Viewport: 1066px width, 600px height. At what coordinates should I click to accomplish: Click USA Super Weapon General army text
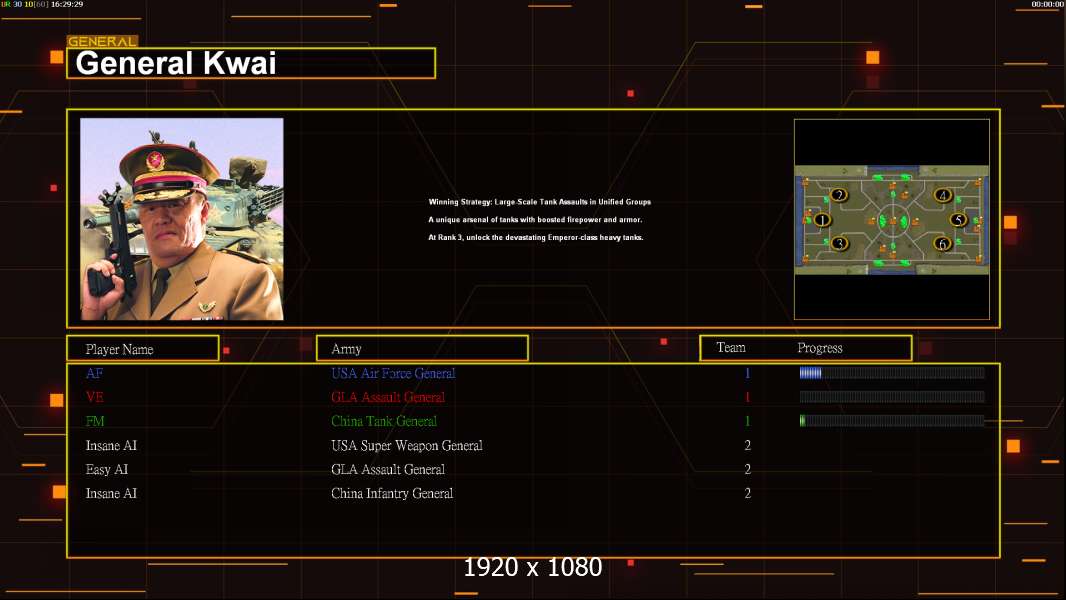(x=407, y=446)
